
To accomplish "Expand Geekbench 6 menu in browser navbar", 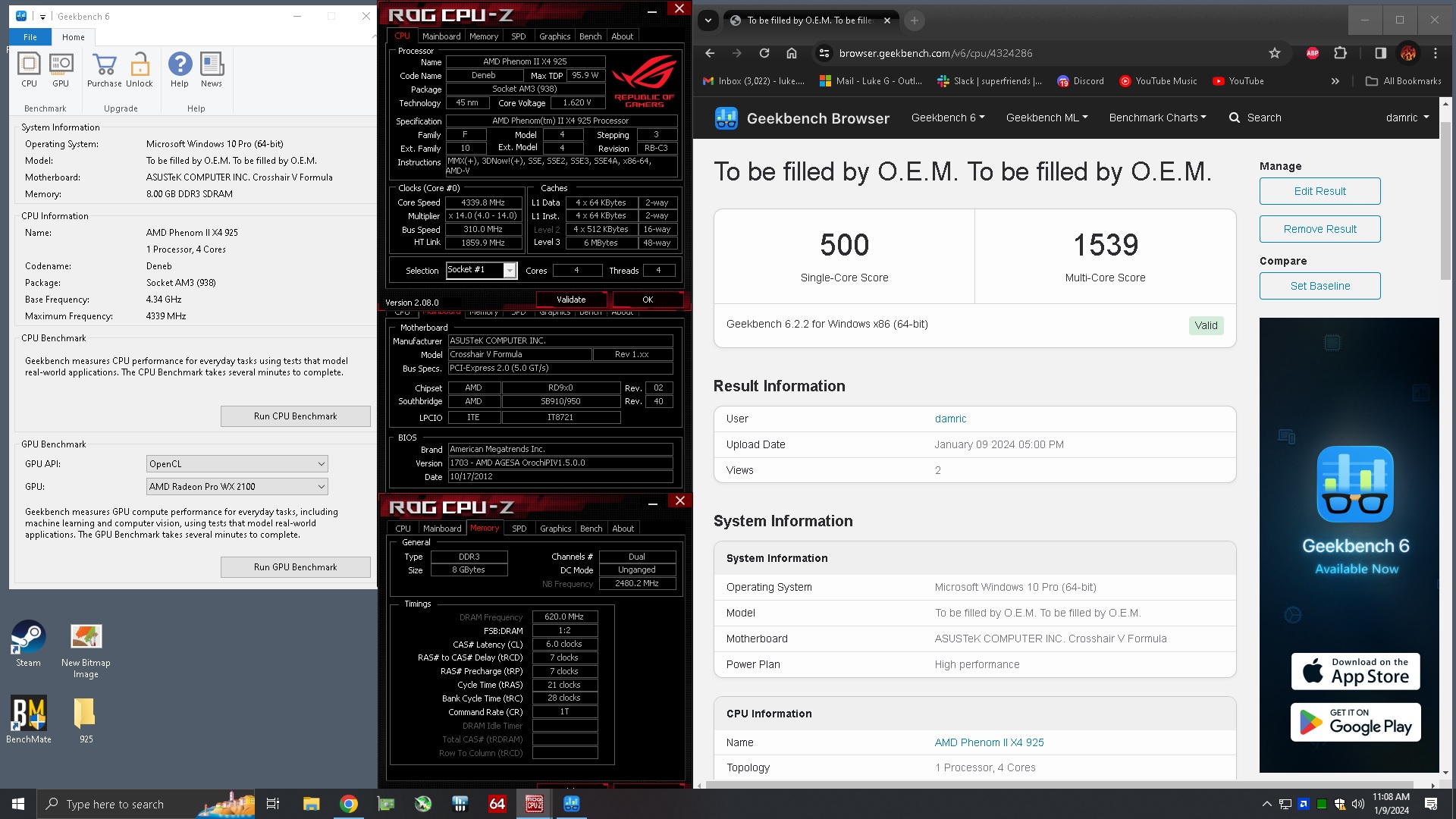I will pos(948,118).
